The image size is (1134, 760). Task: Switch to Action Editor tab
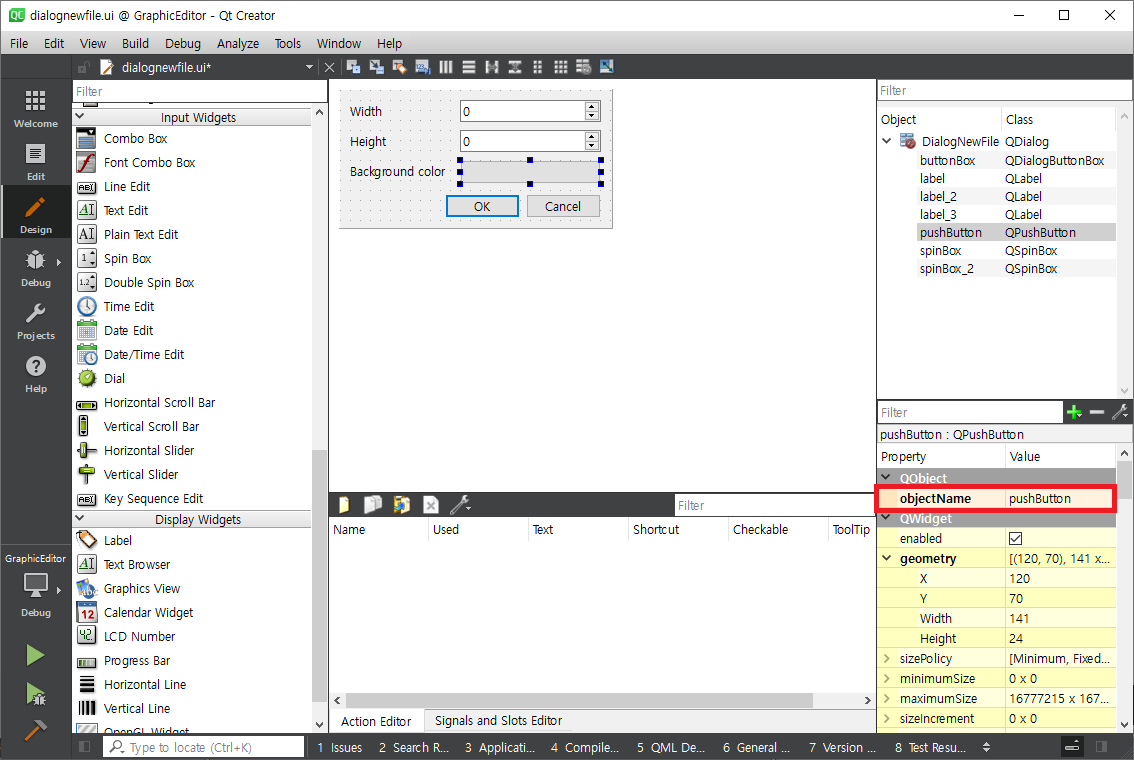point(376,721)
